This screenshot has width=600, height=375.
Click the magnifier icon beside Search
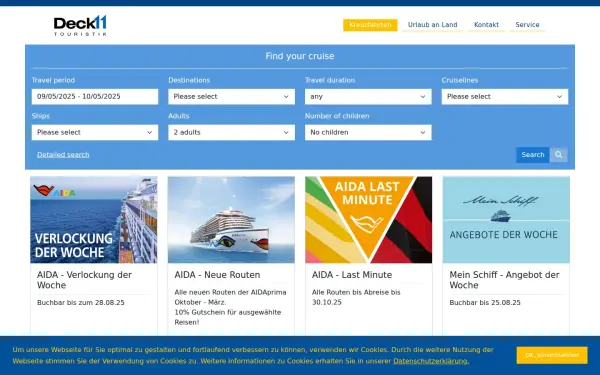(558, 155)
